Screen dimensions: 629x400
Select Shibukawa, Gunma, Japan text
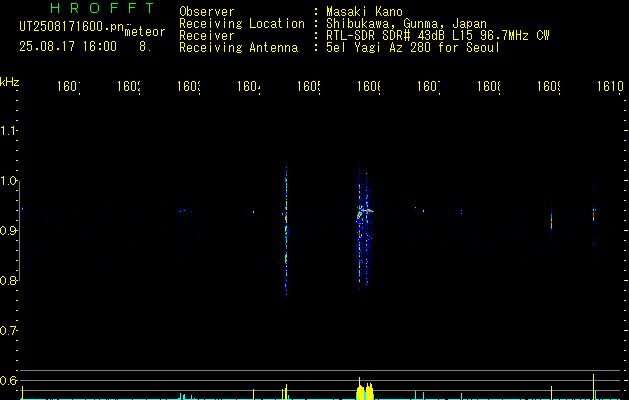click(406, 24)
